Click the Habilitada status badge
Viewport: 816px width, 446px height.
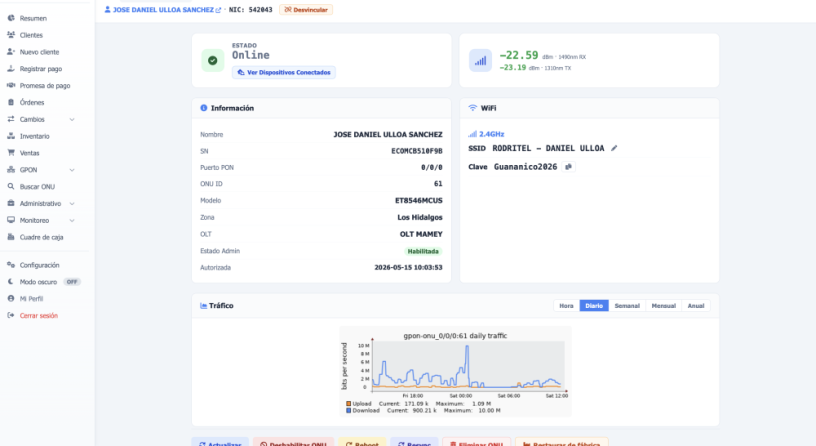pyautogui.click(x=423, y=251)
